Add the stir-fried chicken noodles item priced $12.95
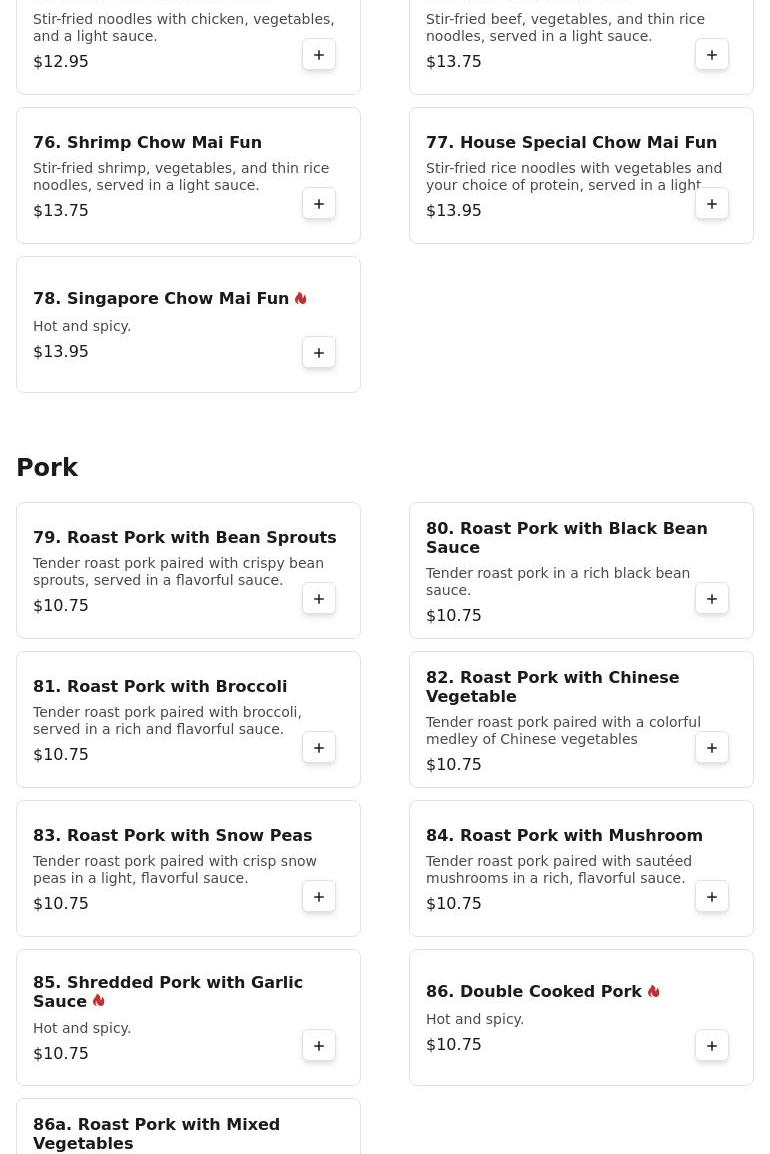The image size is (770, 1154). click(x=319, y=55)
